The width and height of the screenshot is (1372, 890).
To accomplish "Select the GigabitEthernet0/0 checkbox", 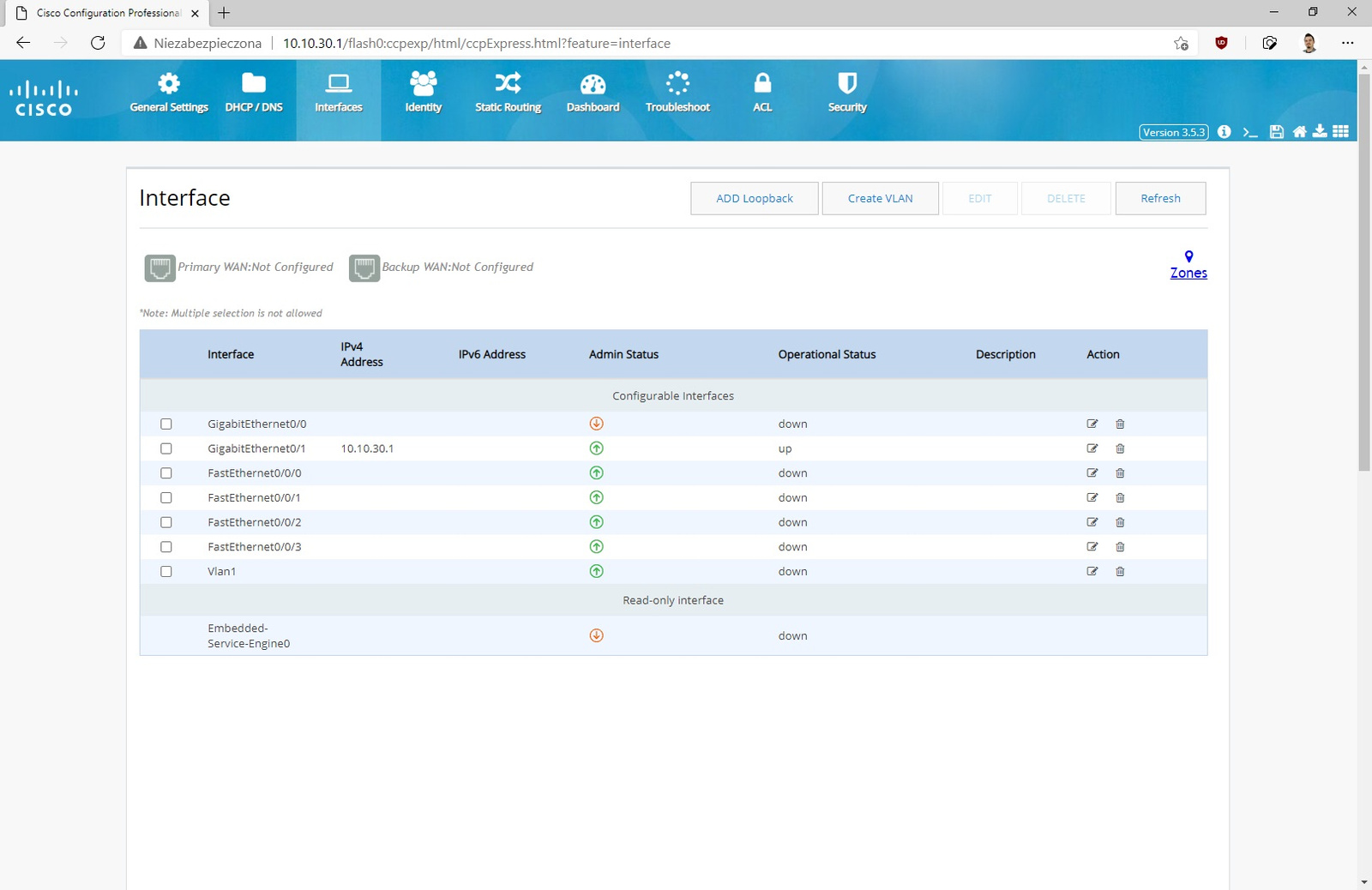I will tap(166, 424).
